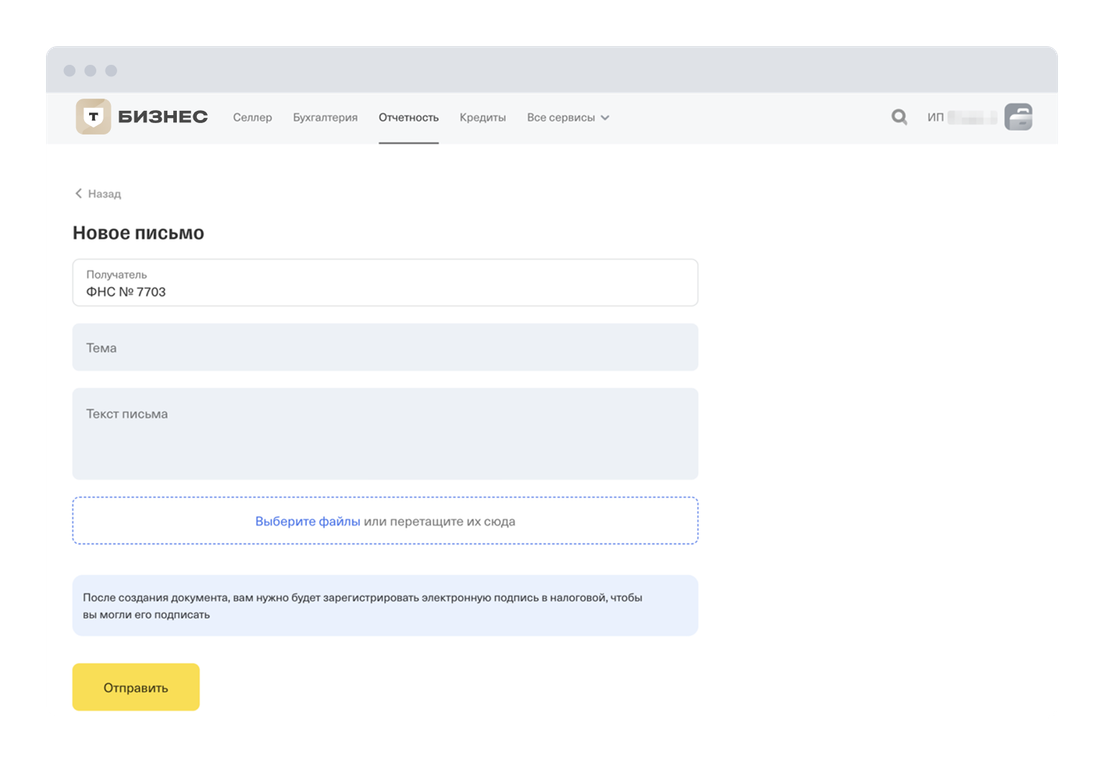Click the T shield logo icon
1104x765 pixels.
click(93, 117)
